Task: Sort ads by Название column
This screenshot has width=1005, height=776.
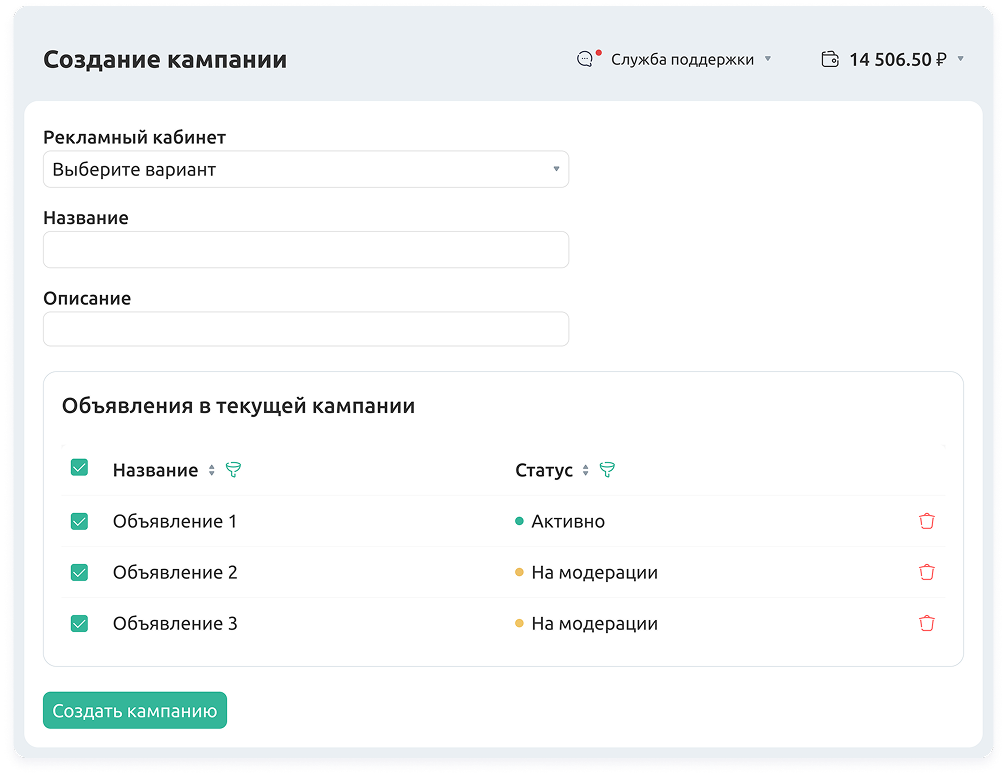Action: (212, 471)
